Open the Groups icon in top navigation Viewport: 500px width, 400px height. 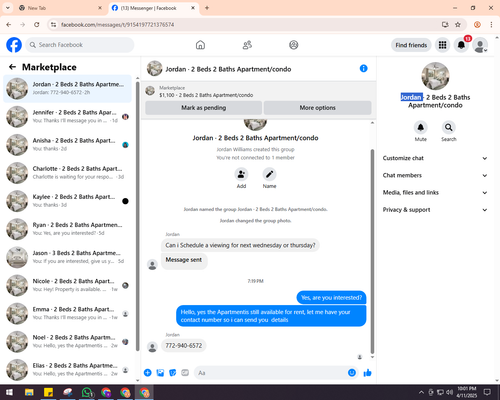(x=294, y=45)
